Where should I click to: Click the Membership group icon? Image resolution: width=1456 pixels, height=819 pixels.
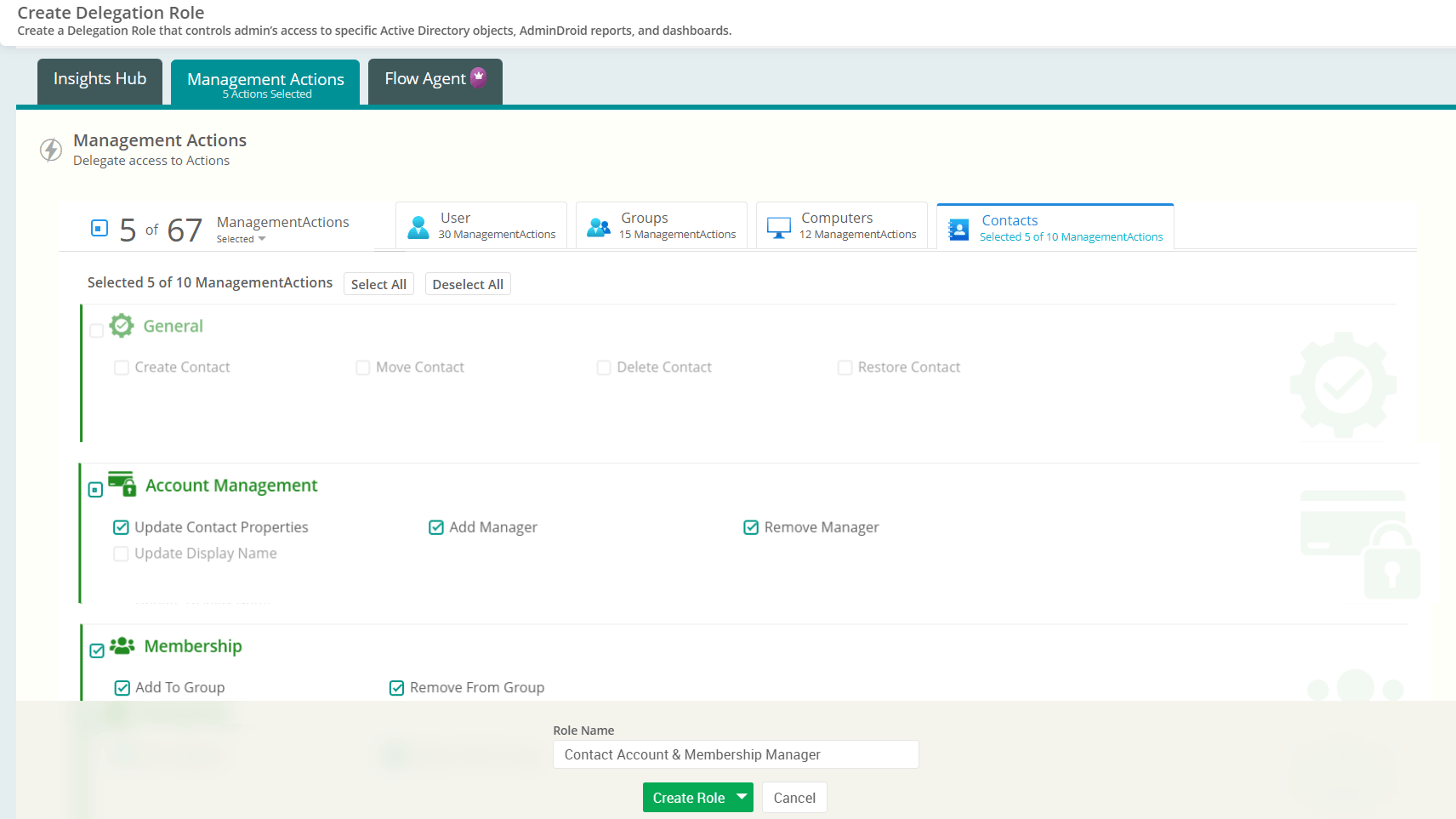tap(122, 646)
